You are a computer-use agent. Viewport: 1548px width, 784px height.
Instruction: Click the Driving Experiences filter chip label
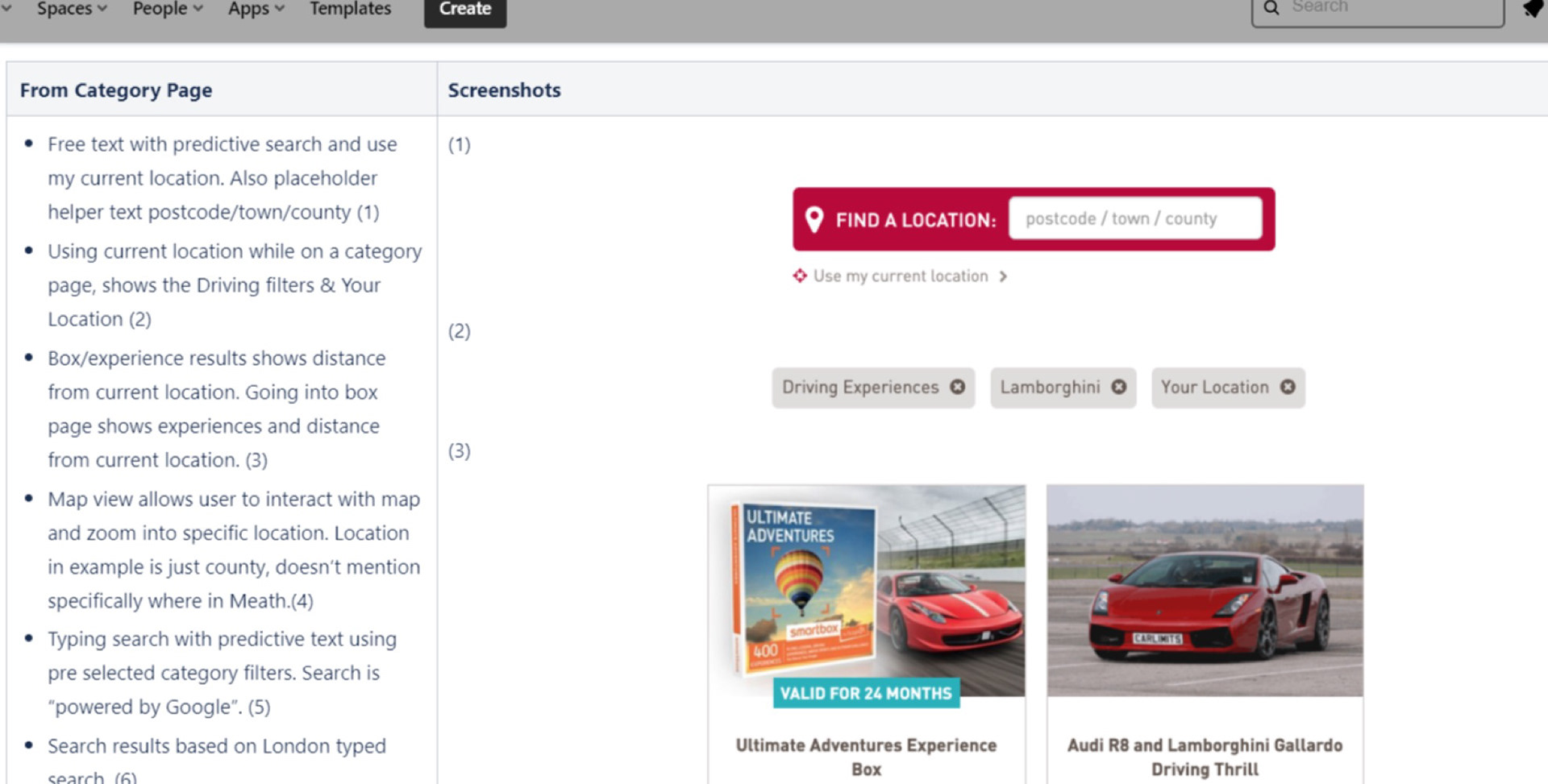(860, 388)
